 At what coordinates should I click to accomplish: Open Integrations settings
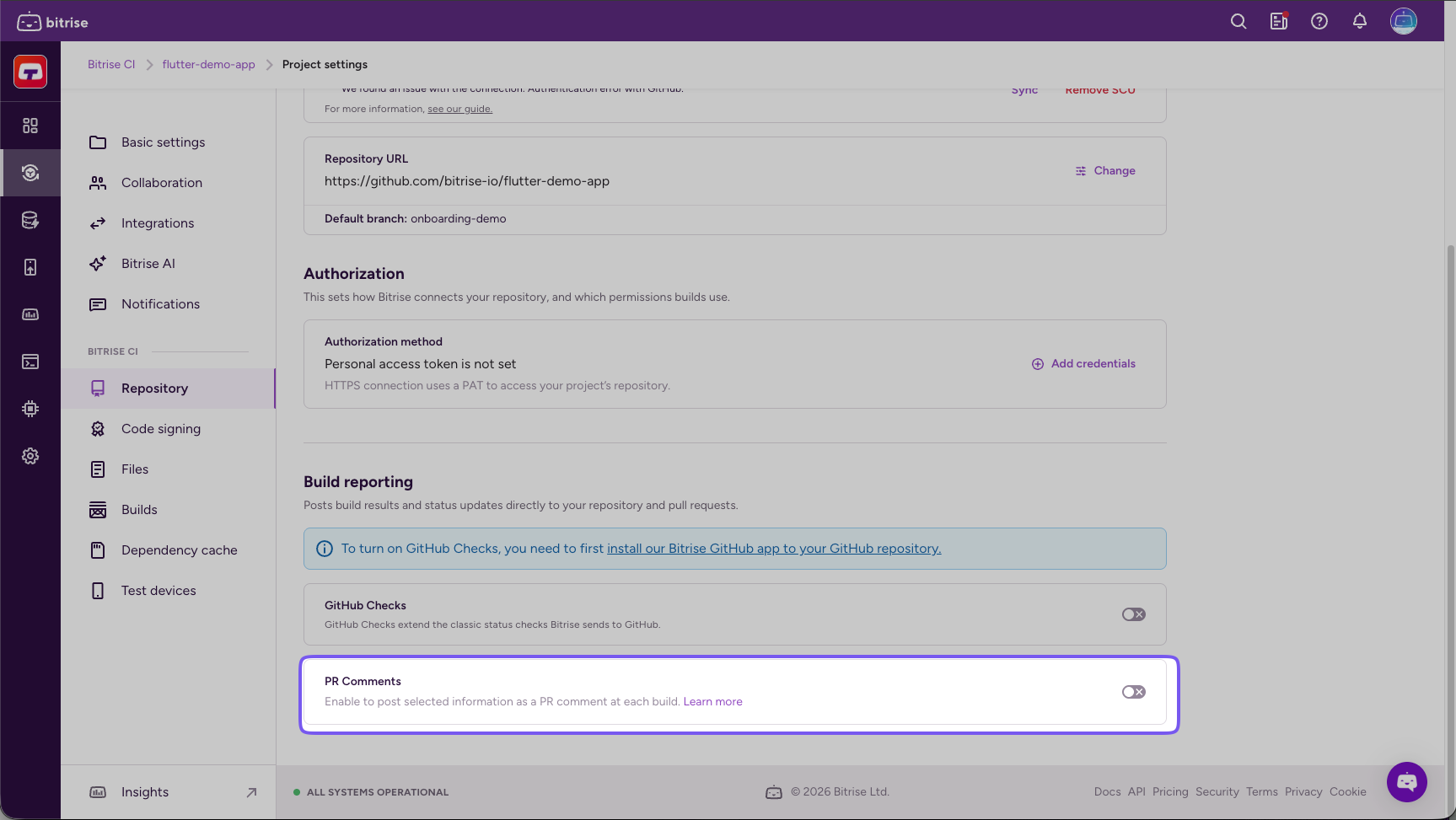[x=169, y=223]
